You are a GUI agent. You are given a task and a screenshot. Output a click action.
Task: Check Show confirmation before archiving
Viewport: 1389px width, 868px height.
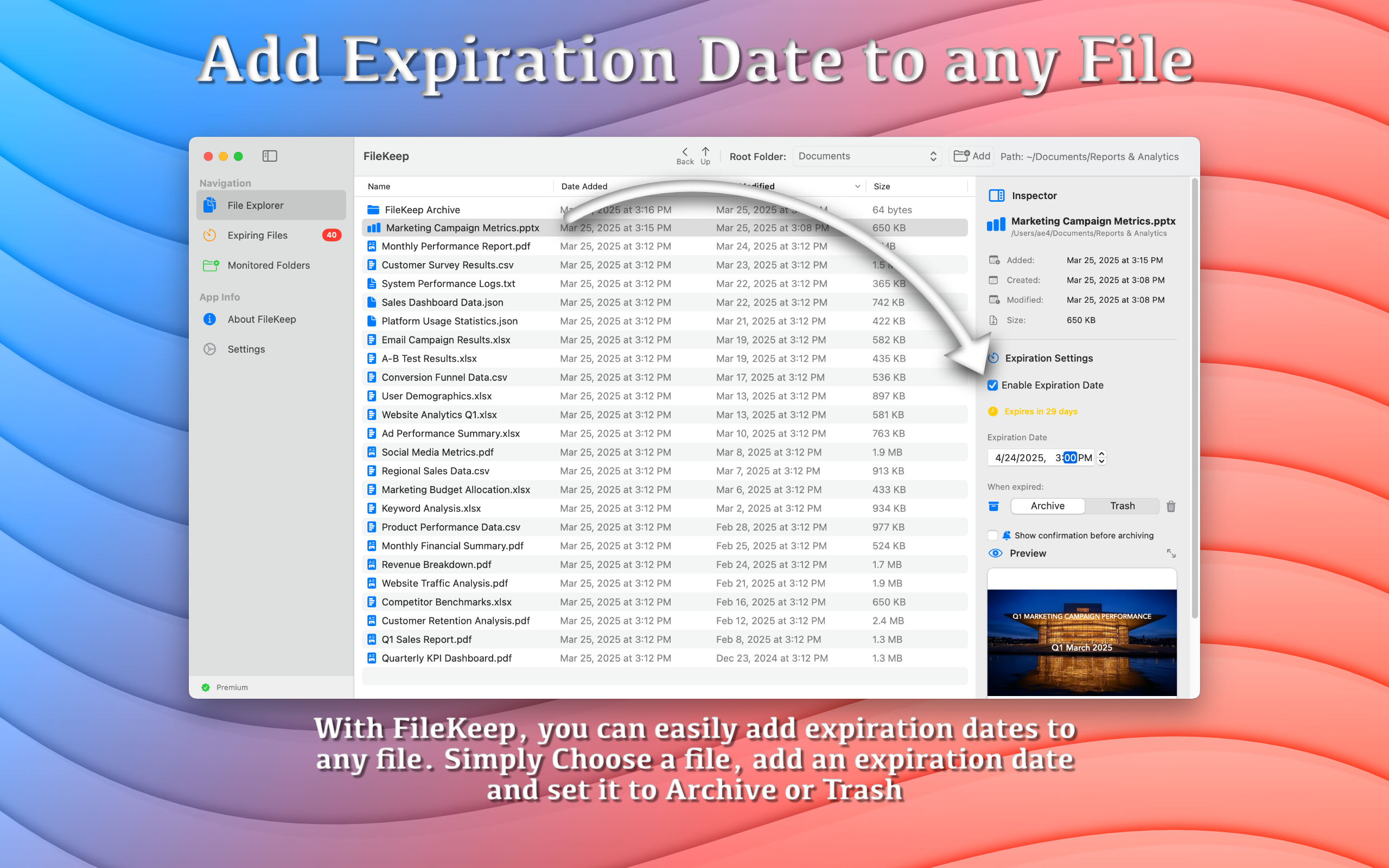coord(992,535)
